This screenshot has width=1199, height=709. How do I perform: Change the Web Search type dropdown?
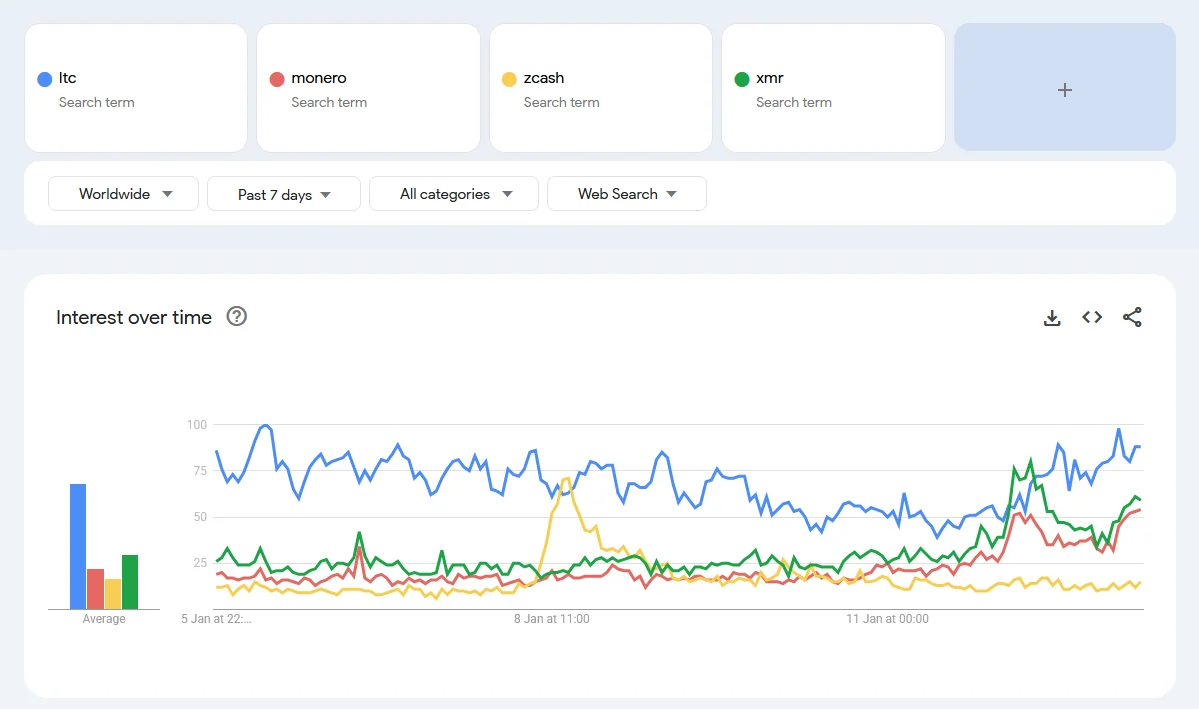[x=626, y=194]
